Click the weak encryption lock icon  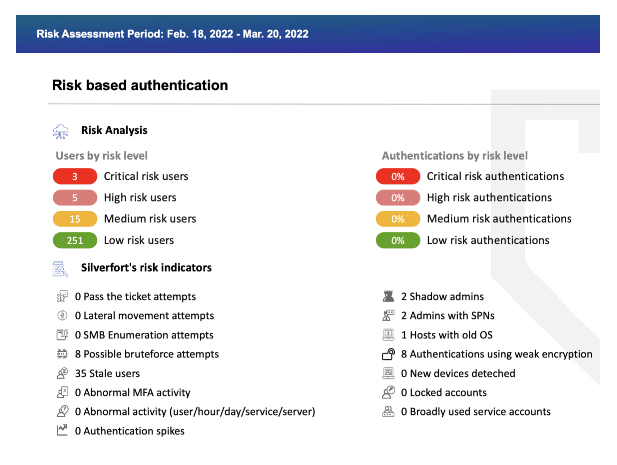(x=389, y=354)
